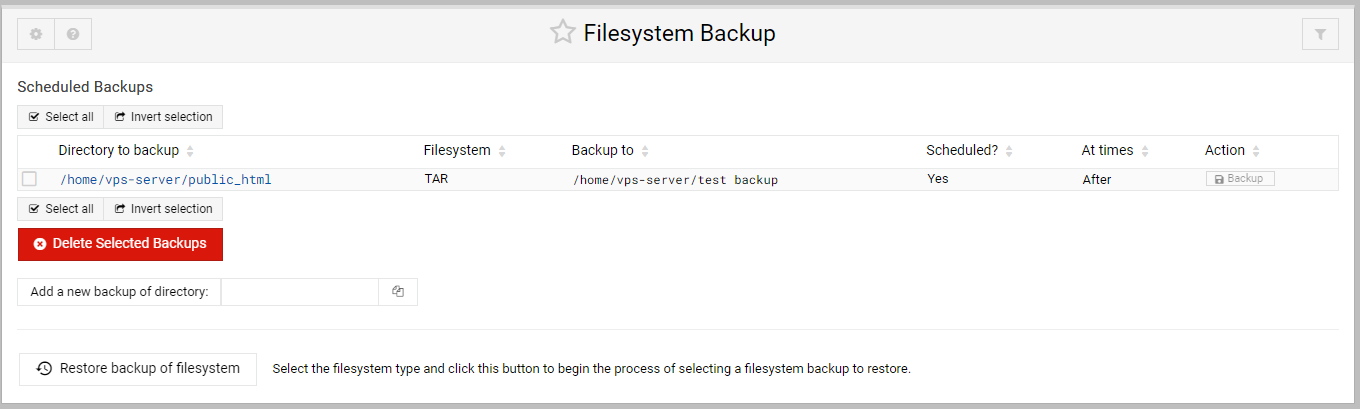Viewport: 1360px width, 409px height.
Task: Sort by Directory to backup column arrows
Action: [x=190, y=151]
